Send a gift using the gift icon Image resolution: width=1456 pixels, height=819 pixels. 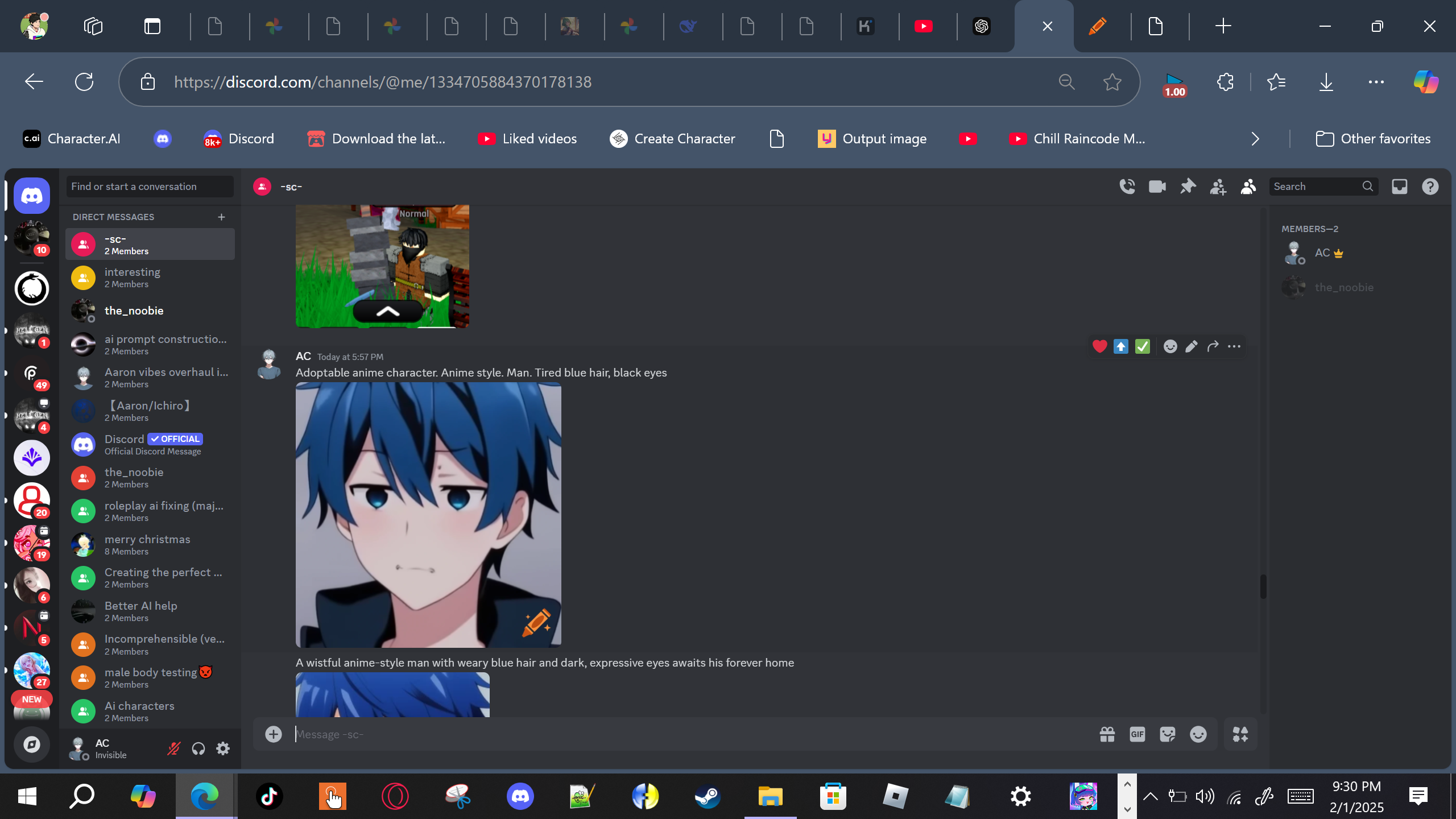[1107, 734]
